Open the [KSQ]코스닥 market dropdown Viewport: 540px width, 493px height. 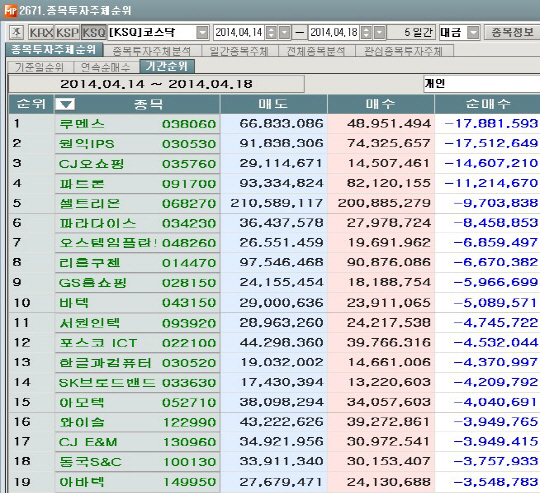coord(202,33)
